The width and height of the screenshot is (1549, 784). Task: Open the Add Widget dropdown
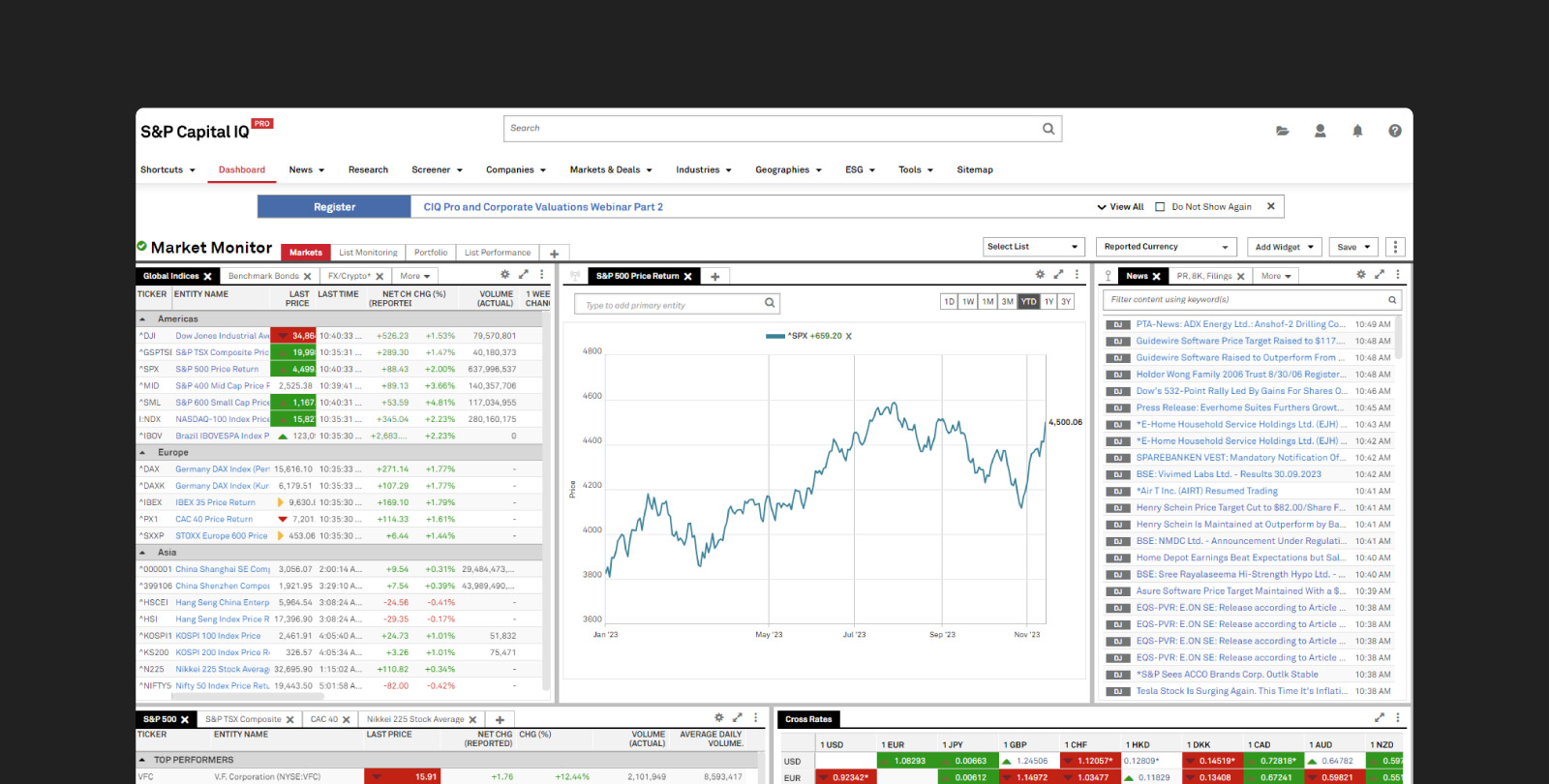click(x=1285, y=247)
